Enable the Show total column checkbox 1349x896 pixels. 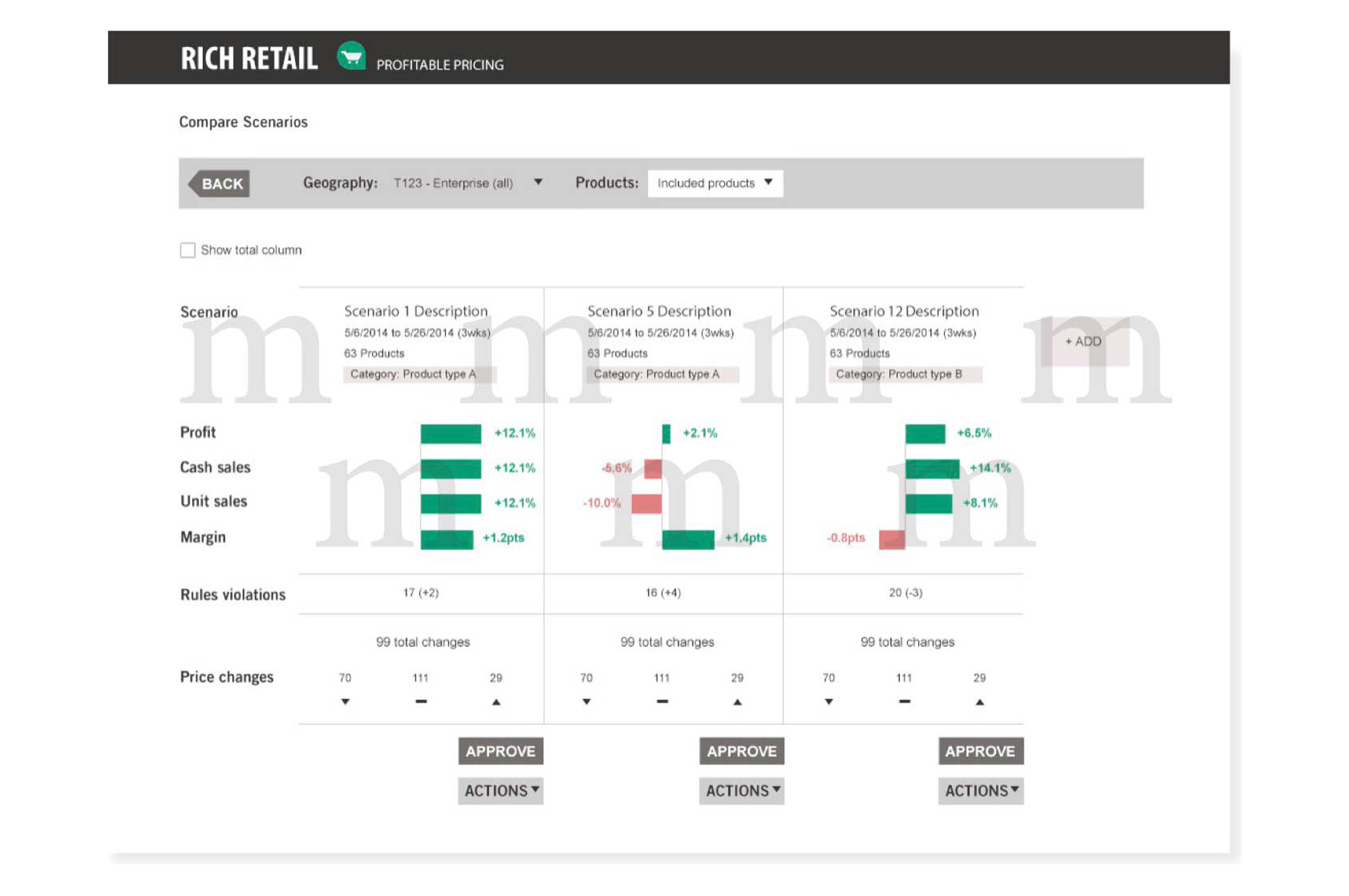188,250
